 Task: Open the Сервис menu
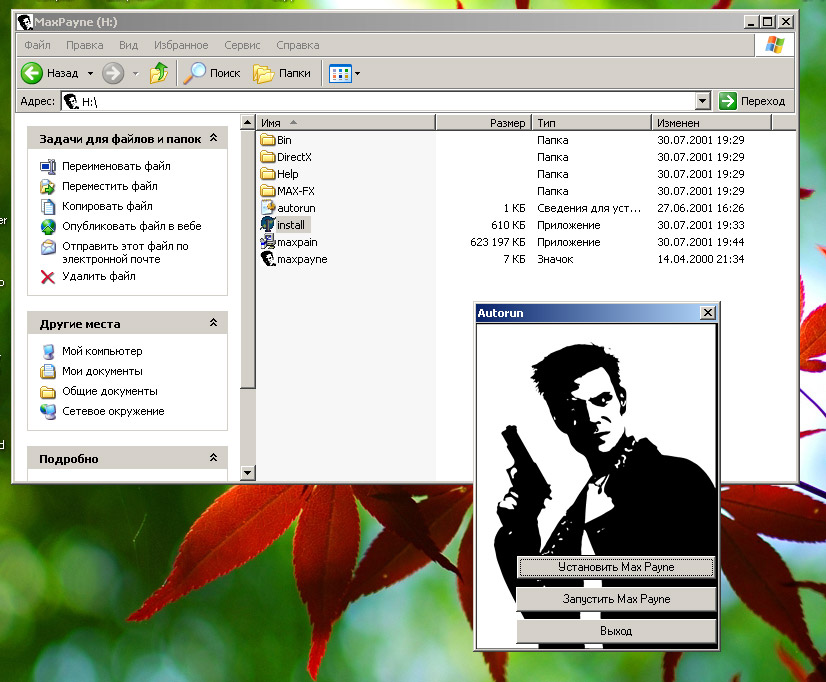pos(242,45)
